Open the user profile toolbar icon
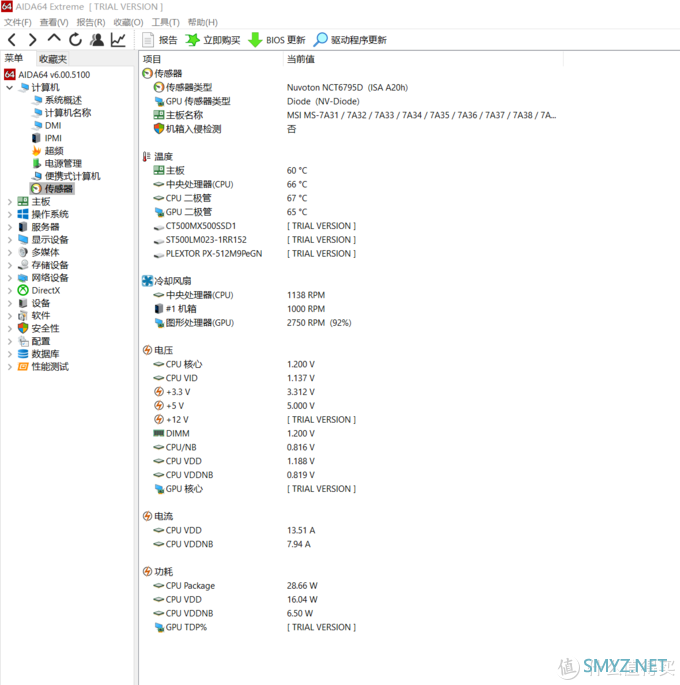The image size is (680, 685). (x=97, y=40)
